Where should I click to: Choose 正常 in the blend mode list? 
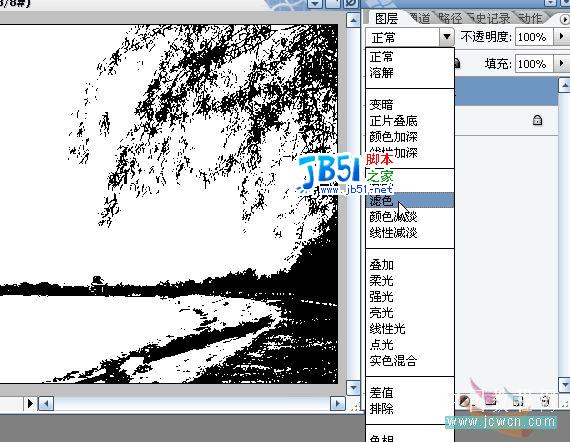410,57
